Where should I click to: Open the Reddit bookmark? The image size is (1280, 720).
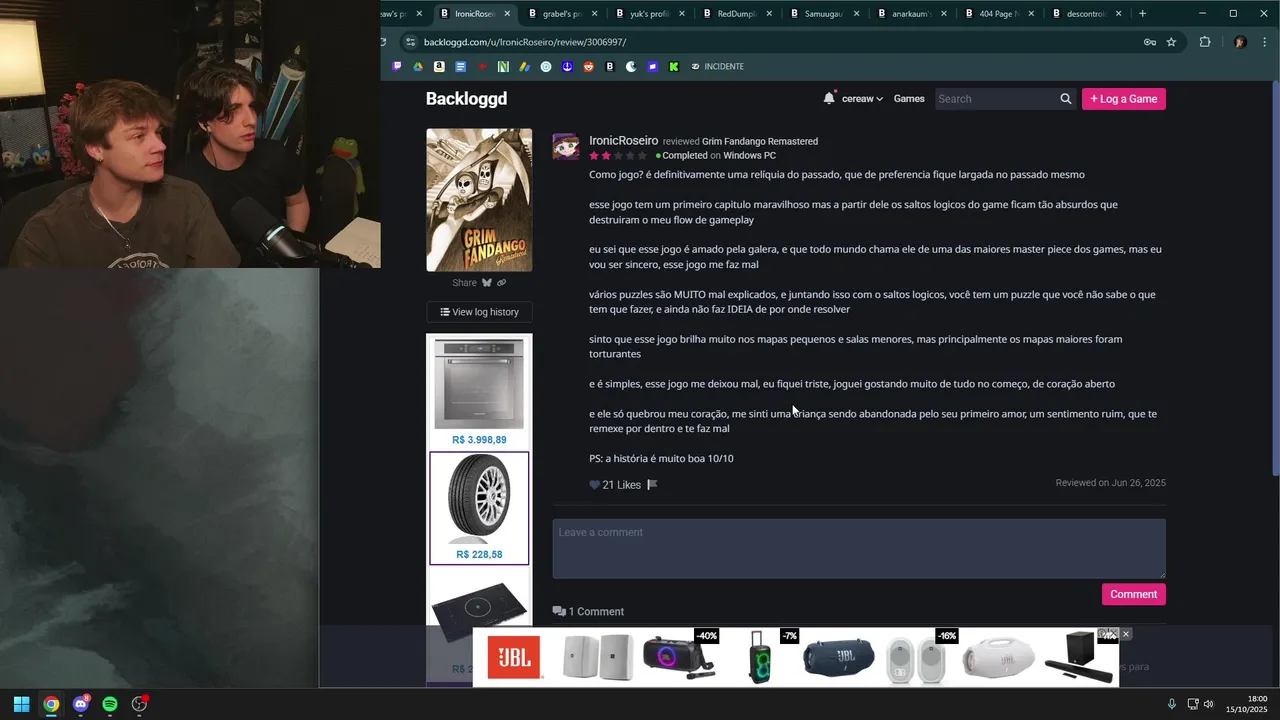(x=588, y=67)
